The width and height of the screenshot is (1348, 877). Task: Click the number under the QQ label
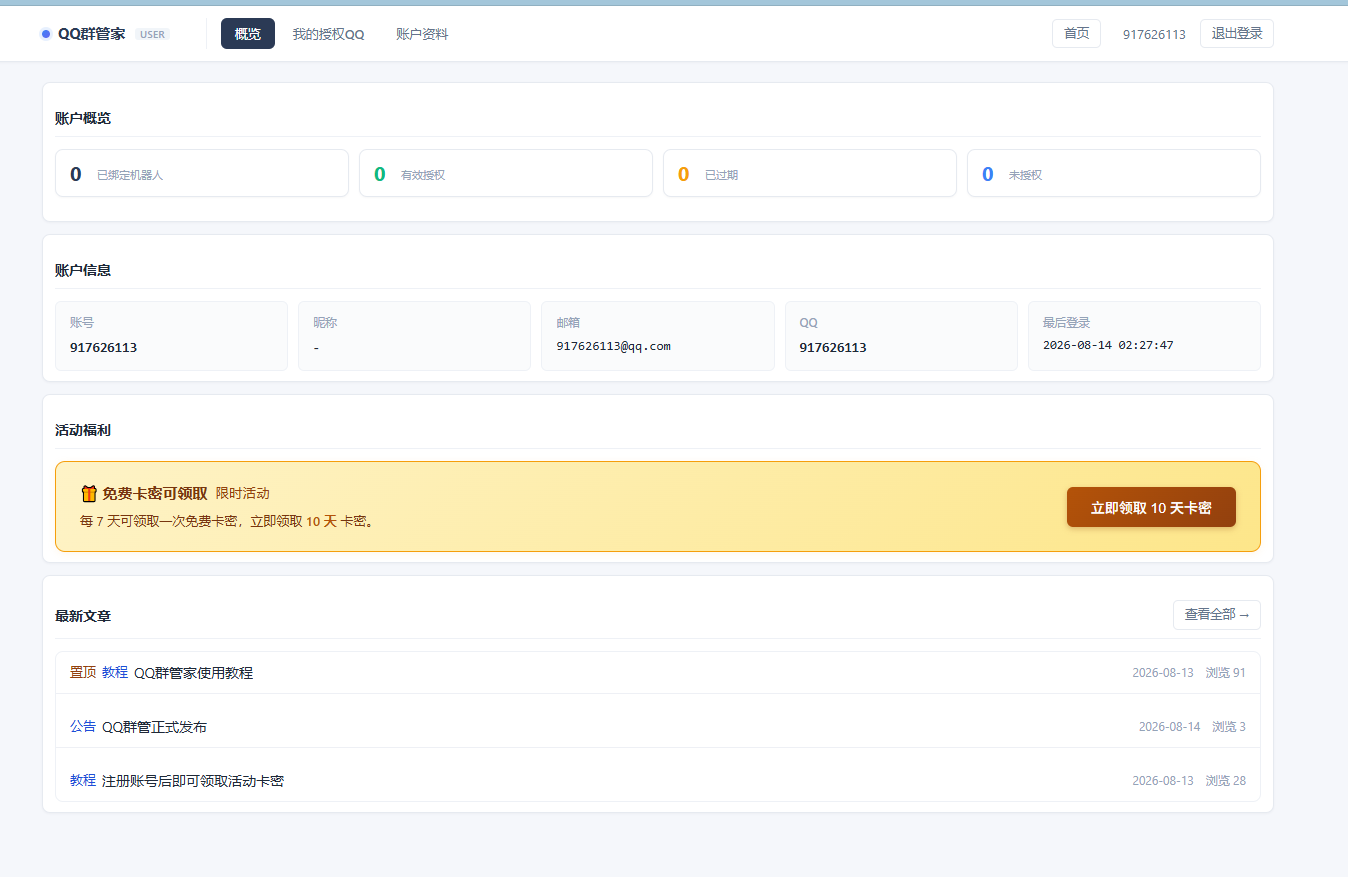coord(833,348)
